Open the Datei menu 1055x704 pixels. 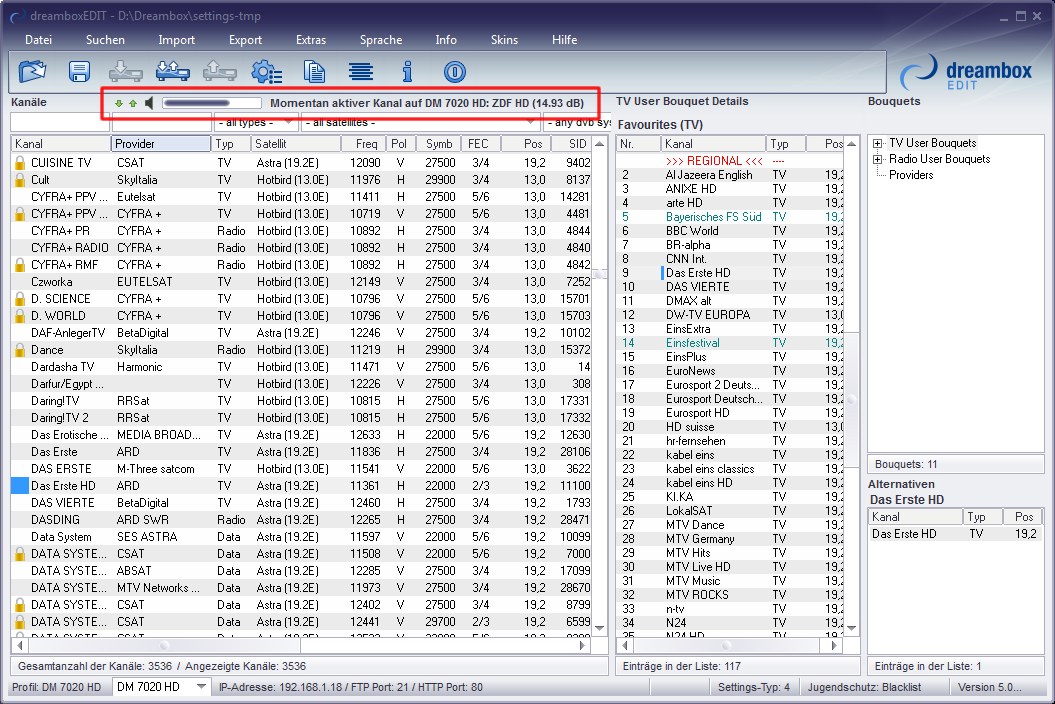click(38, 40)
